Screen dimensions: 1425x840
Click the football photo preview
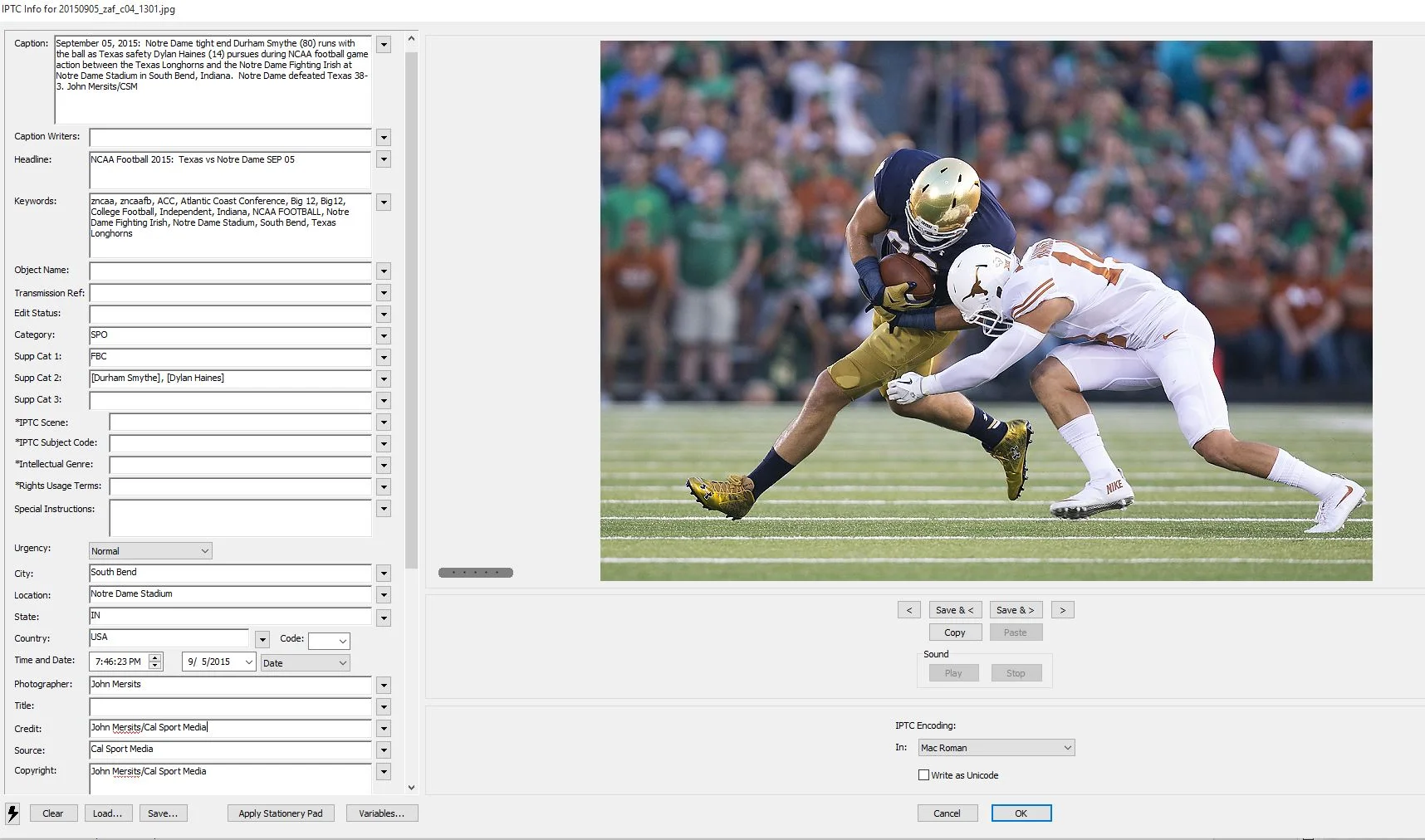[986, 310]
